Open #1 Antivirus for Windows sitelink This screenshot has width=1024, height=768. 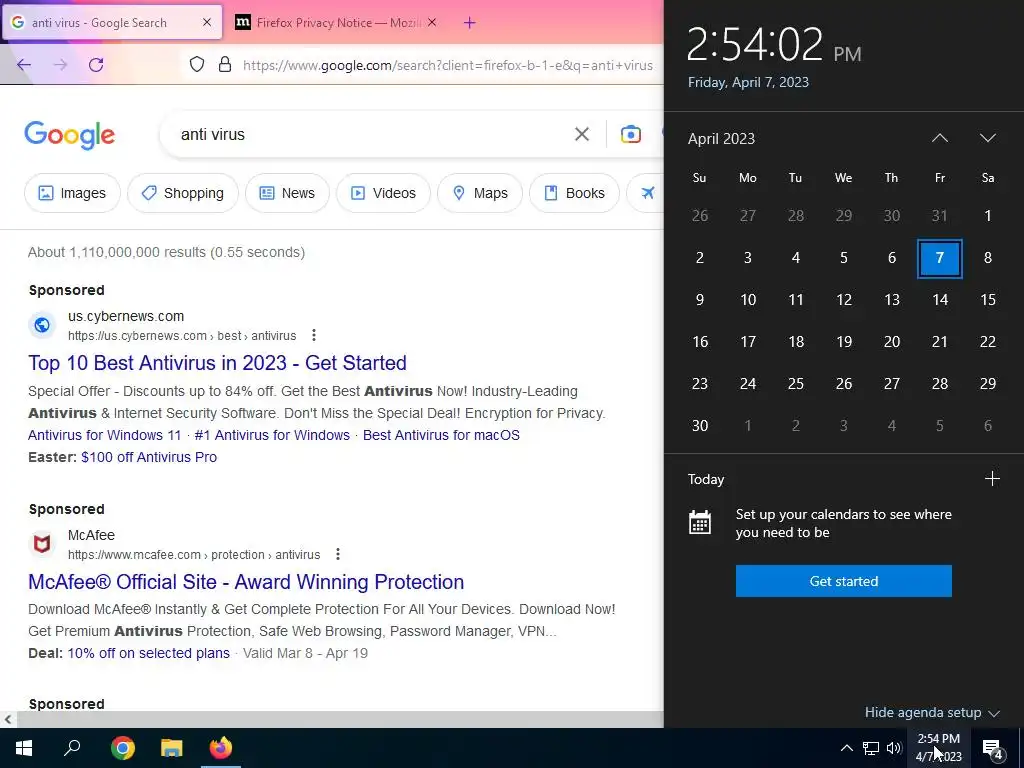[x=272, y=435]
